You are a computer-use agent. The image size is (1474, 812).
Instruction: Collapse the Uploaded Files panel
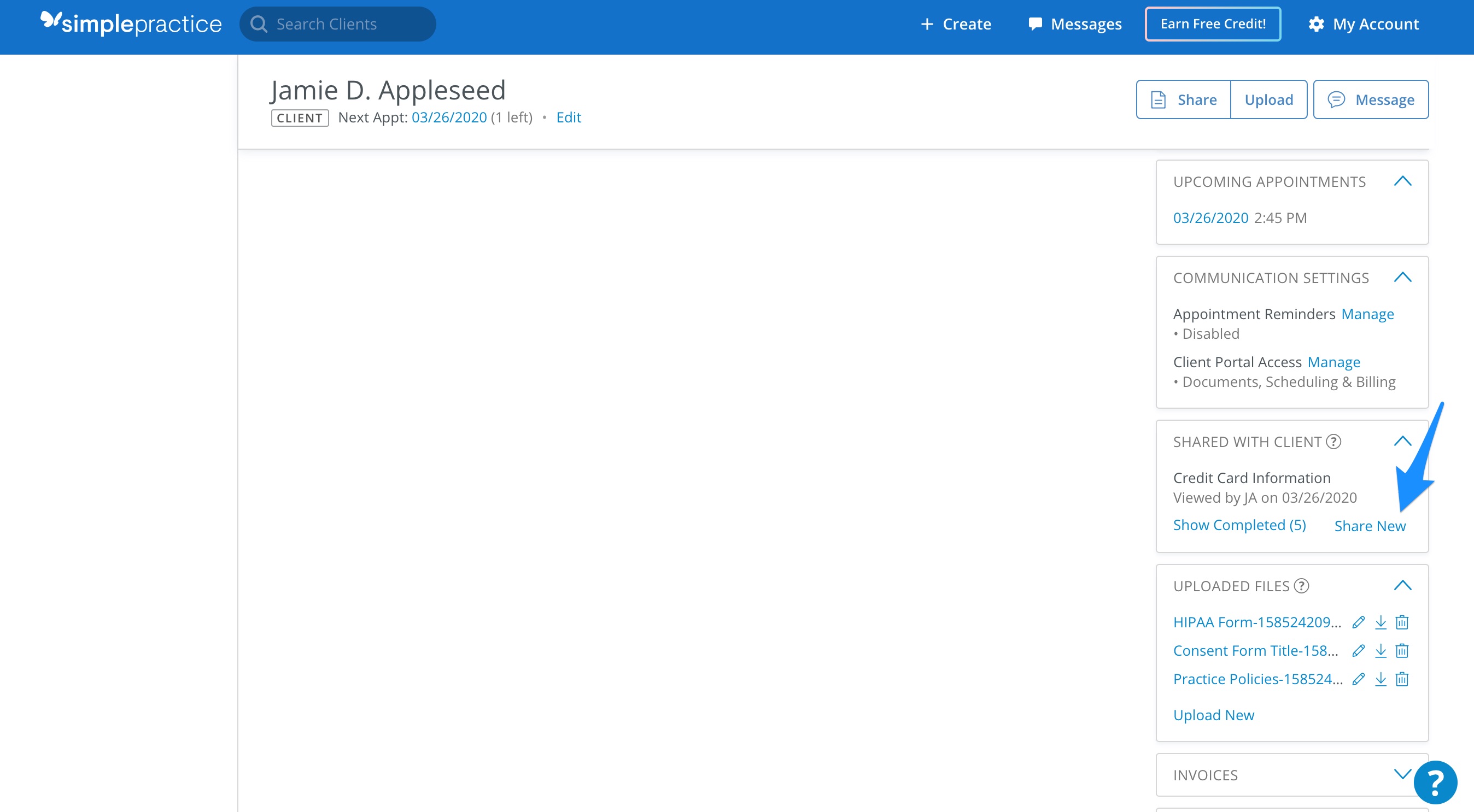tap(1402, 586)
